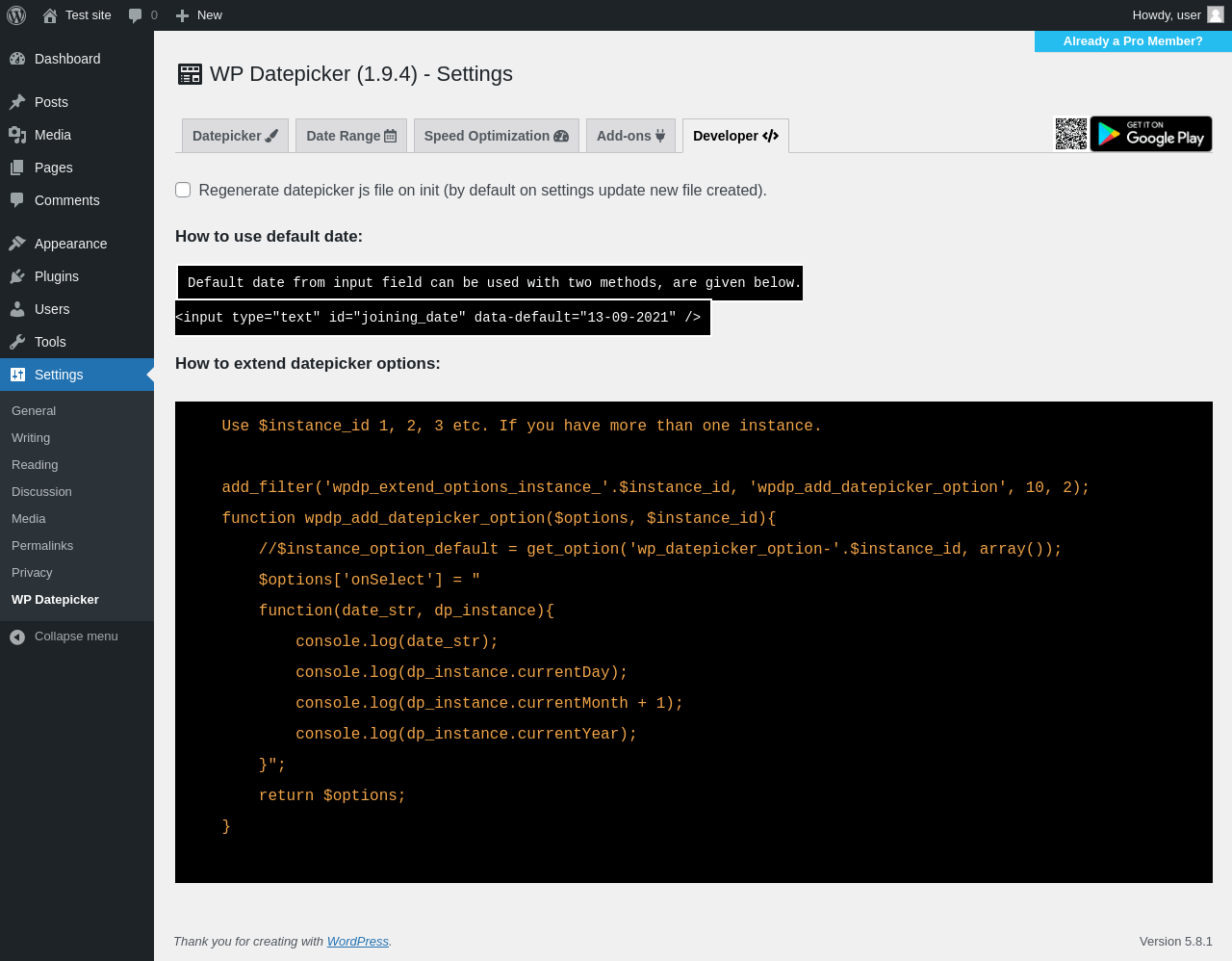Click the user avatar icon
The width and height of the screenshot is (1232, 961).
click(x=1216, y=14)
